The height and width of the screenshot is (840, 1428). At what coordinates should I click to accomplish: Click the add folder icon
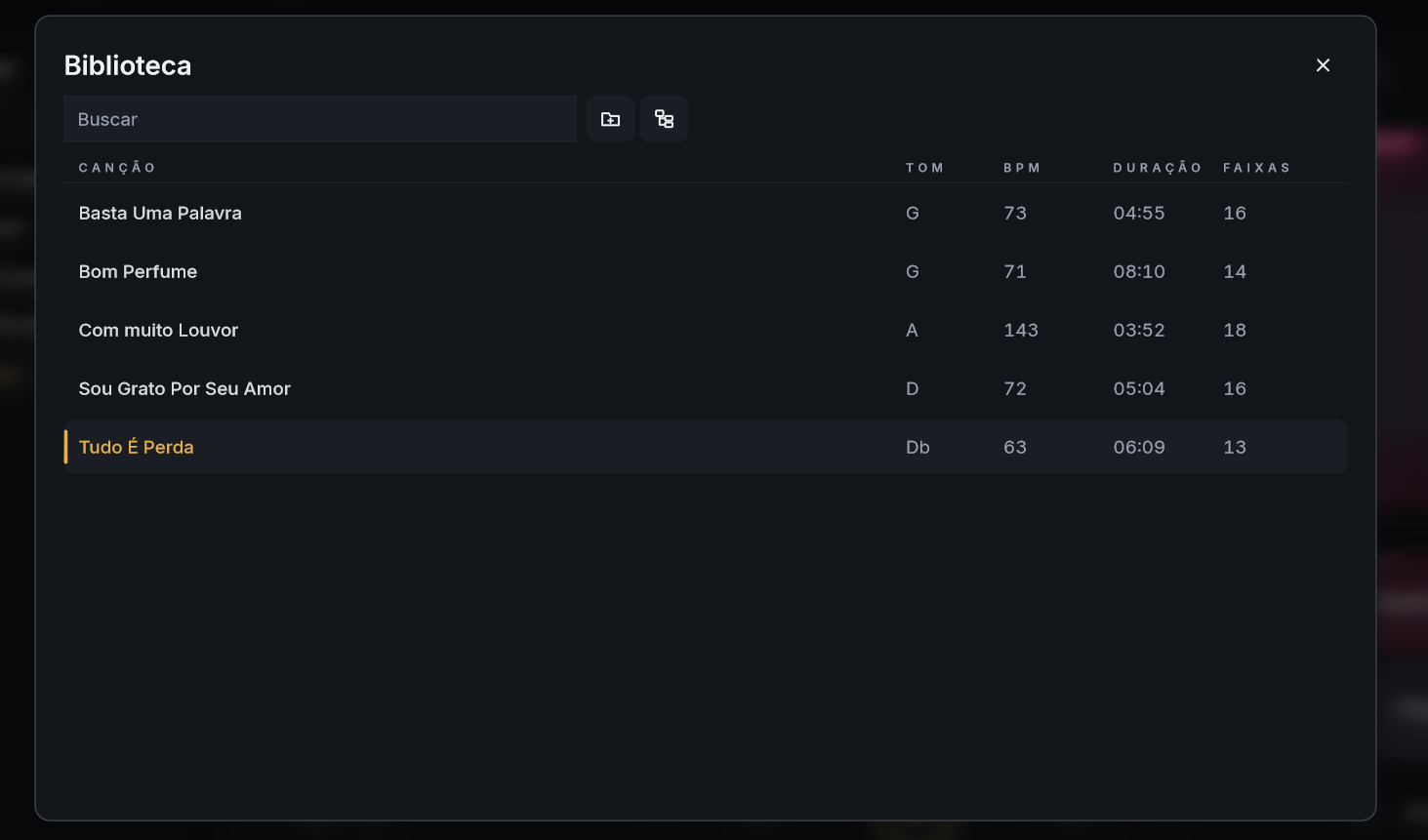[x=610, y=119]
